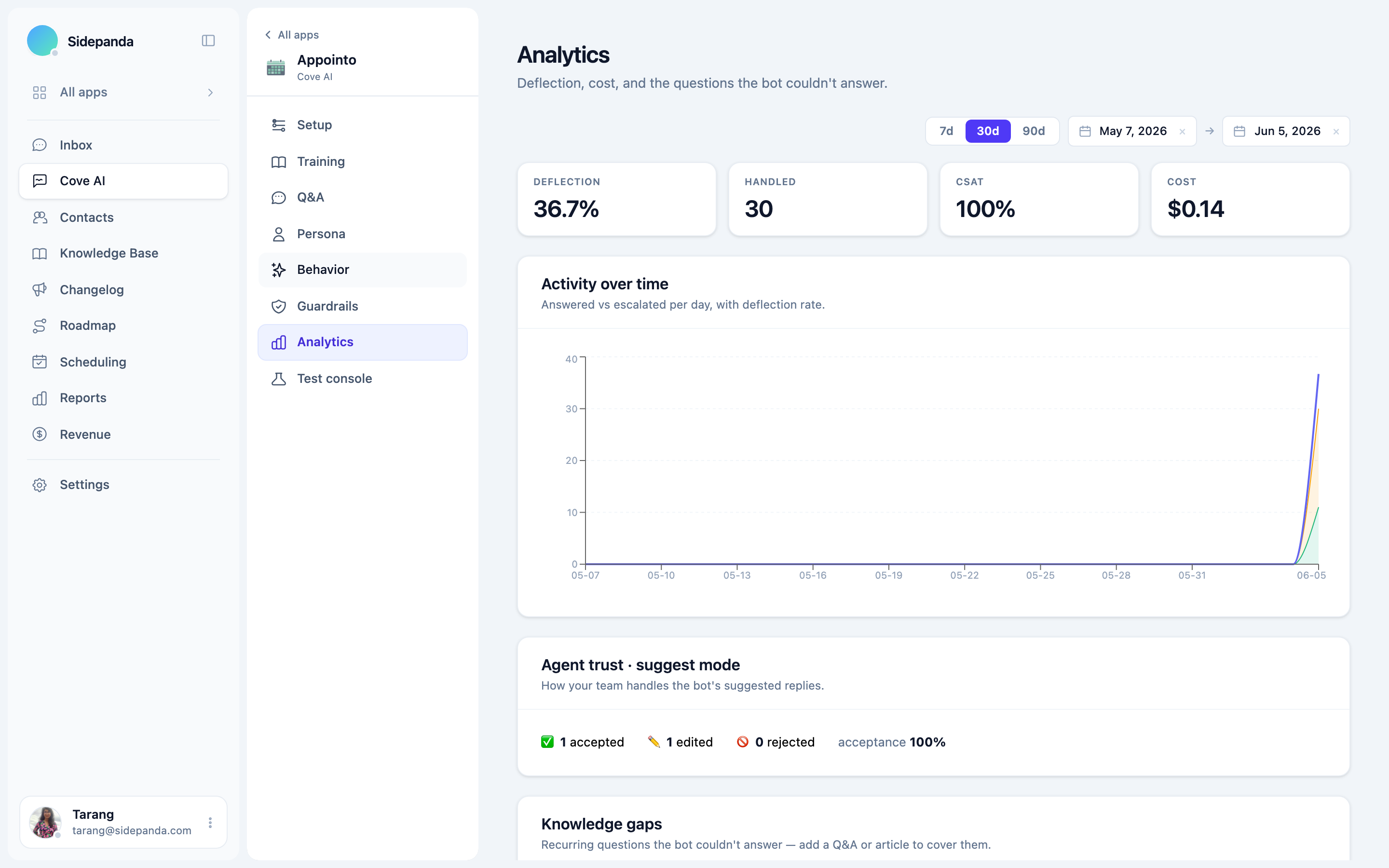Viewport: 1389px width, 868px height.
Task: Click the Deflection 36.7% card
Action: coord(616,199)
